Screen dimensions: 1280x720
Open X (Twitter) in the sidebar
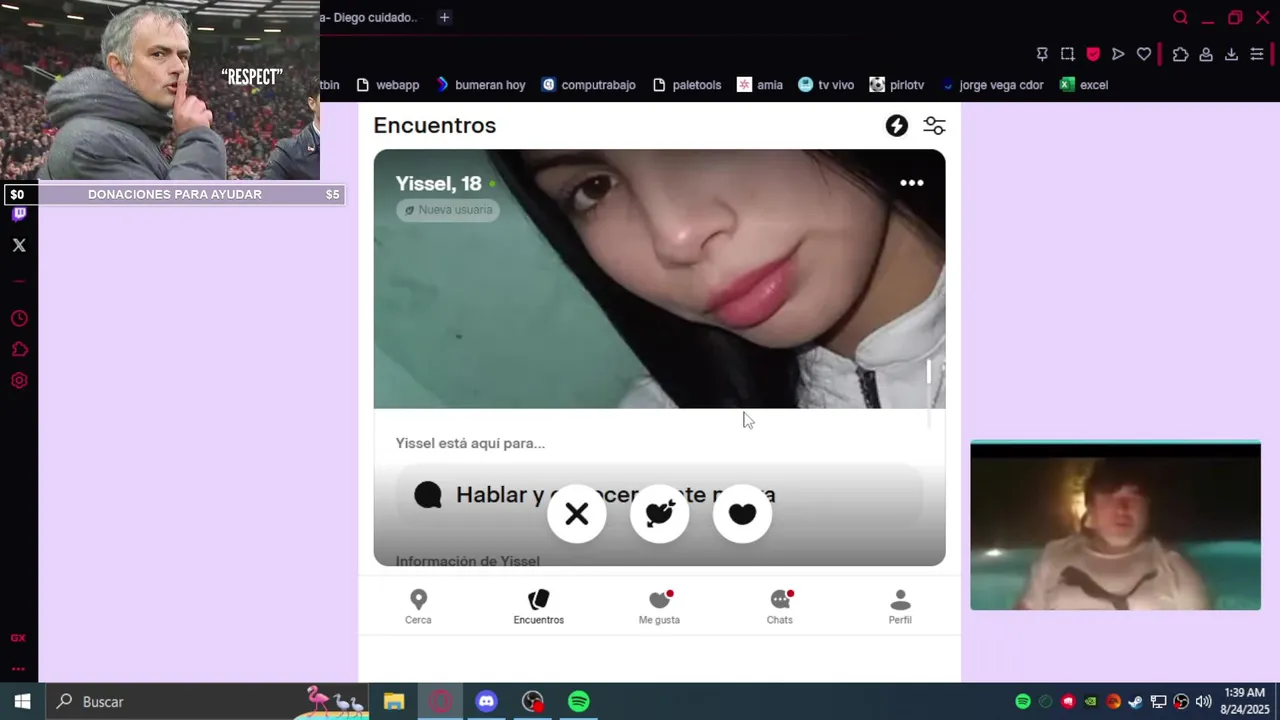tap(19, 245)
